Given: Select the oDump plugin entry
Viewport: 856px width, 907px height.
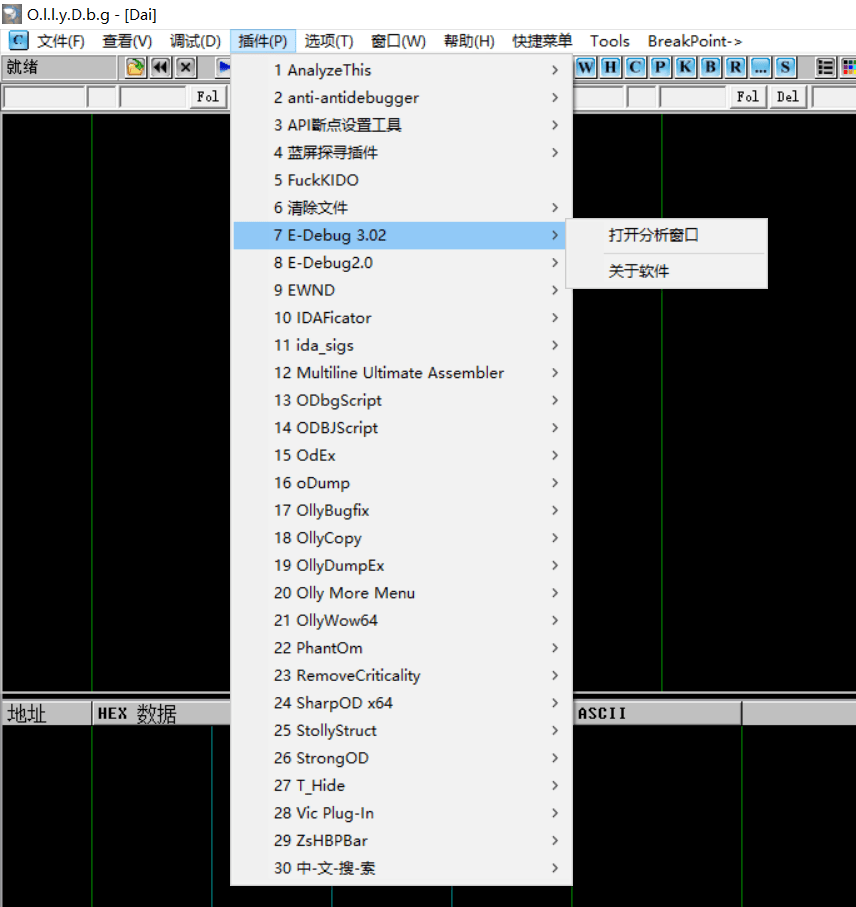Looking at the screenshot, I should [x=401, y=483].
